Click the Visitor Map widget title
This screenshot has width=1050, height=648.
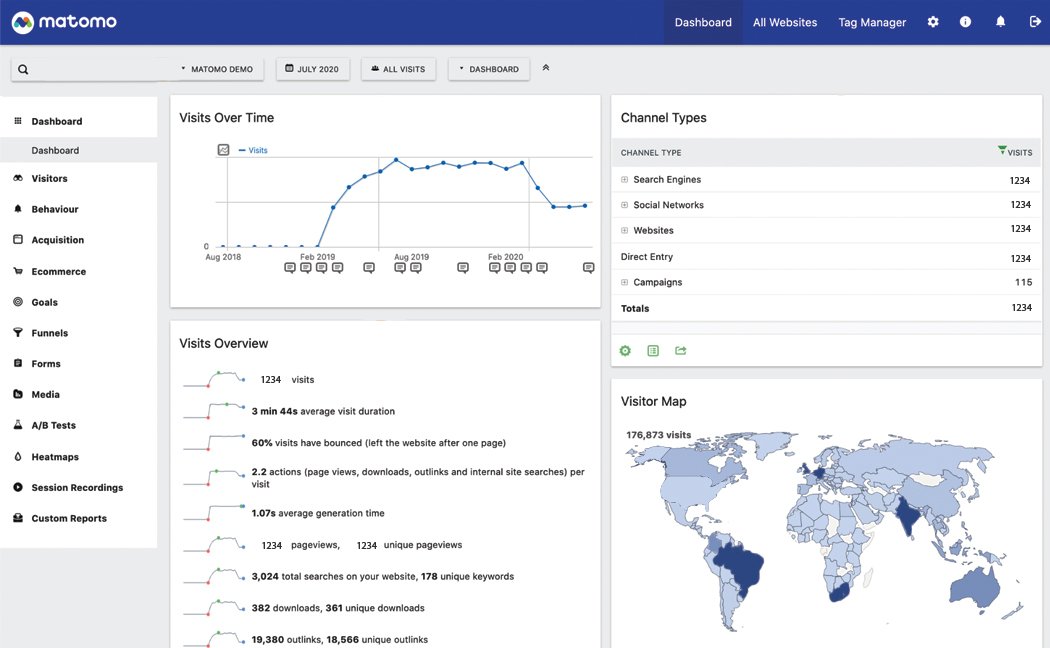tap(653, 402)
